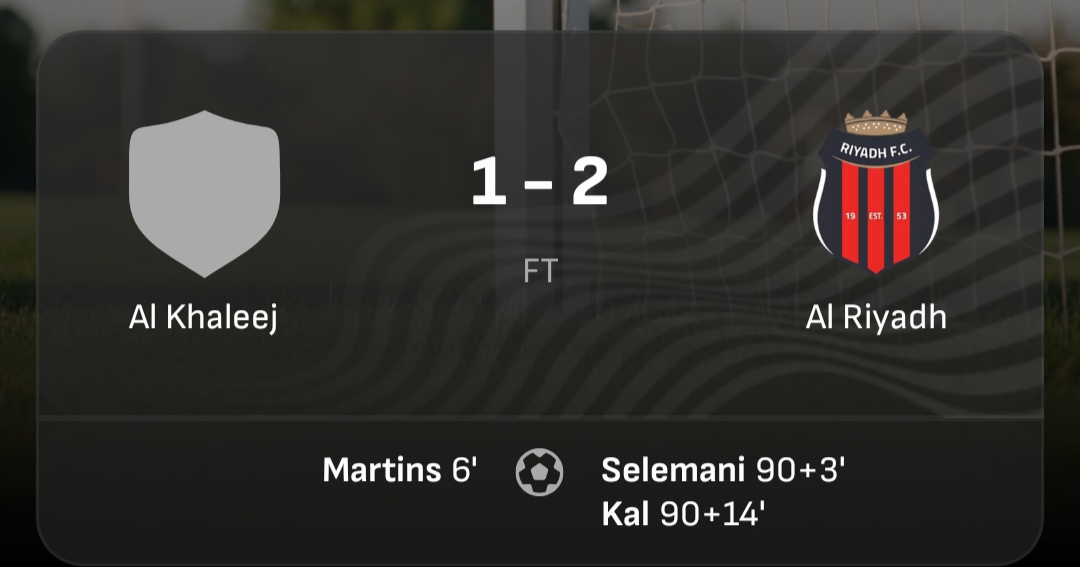Viewport: 1080px width, 567px height.
Task: Click home score digit 1
Action: pyautogui.click(x=489, y=181)
